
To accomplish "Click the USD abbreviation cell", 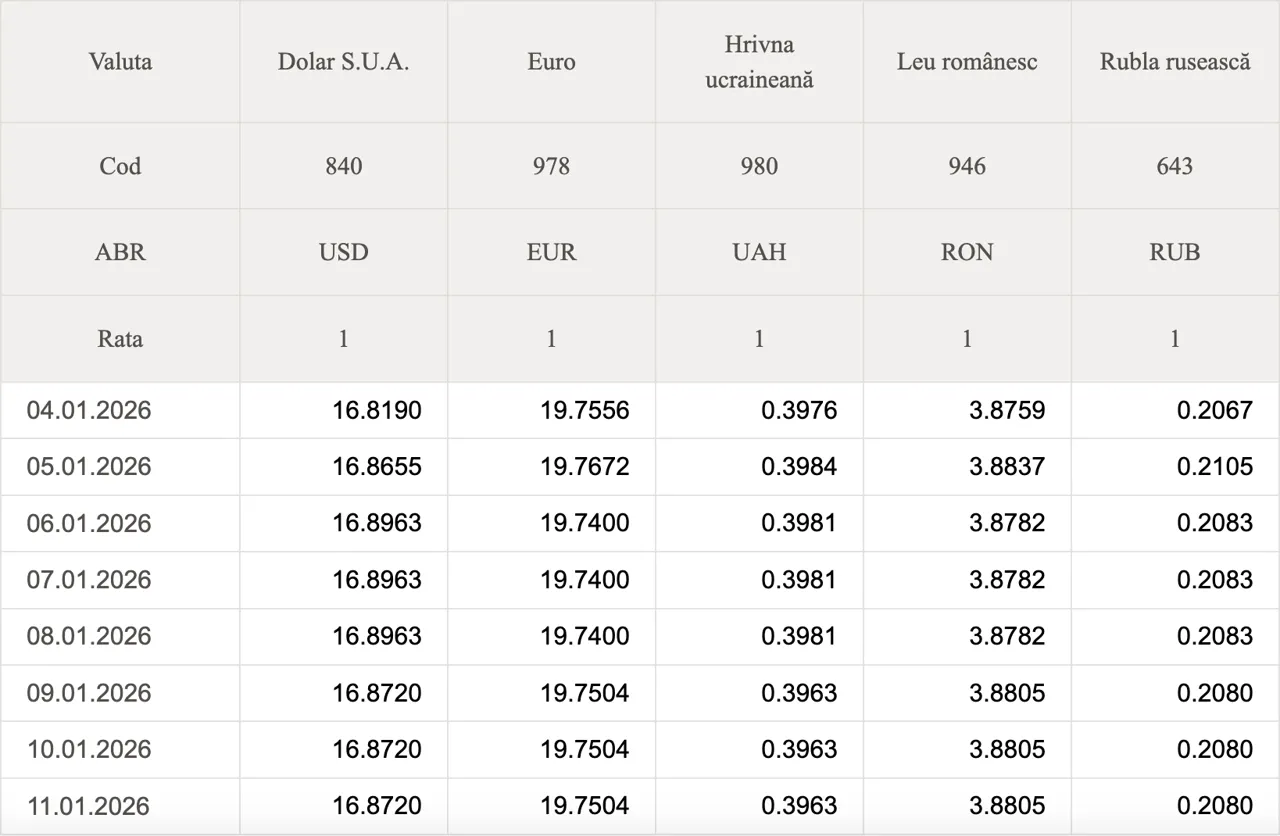I will [x=343, y=252].
